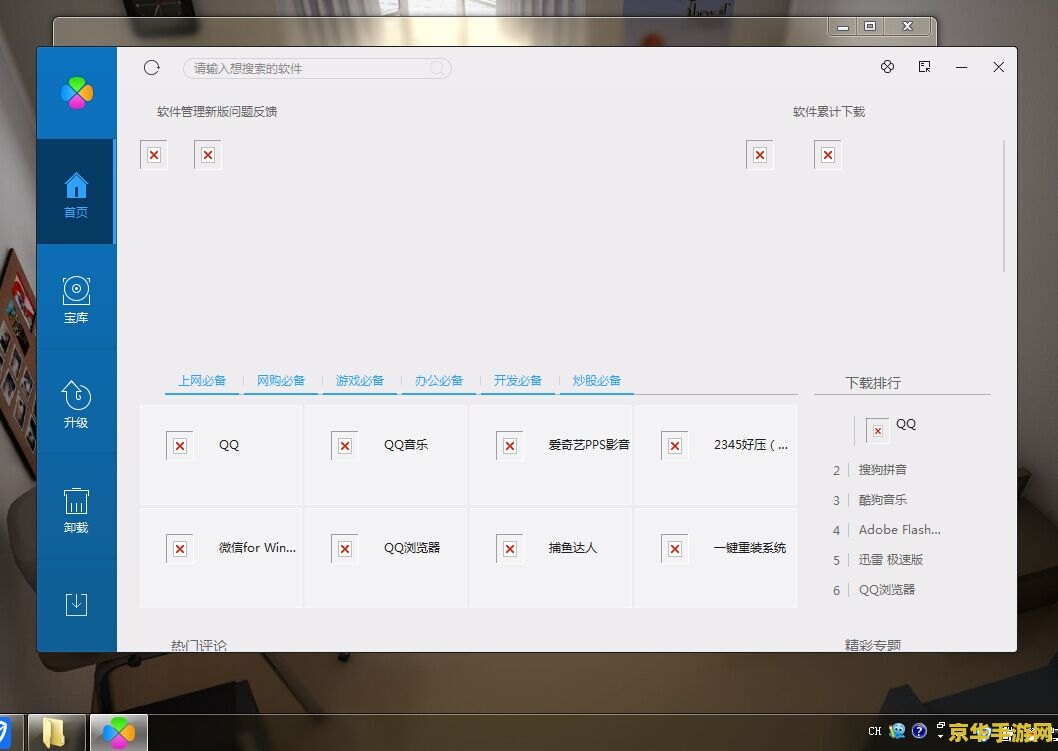Focus the software search input field
This screenshot has width=1058, height=751.
pyautogui.click(x=317, y=68)
